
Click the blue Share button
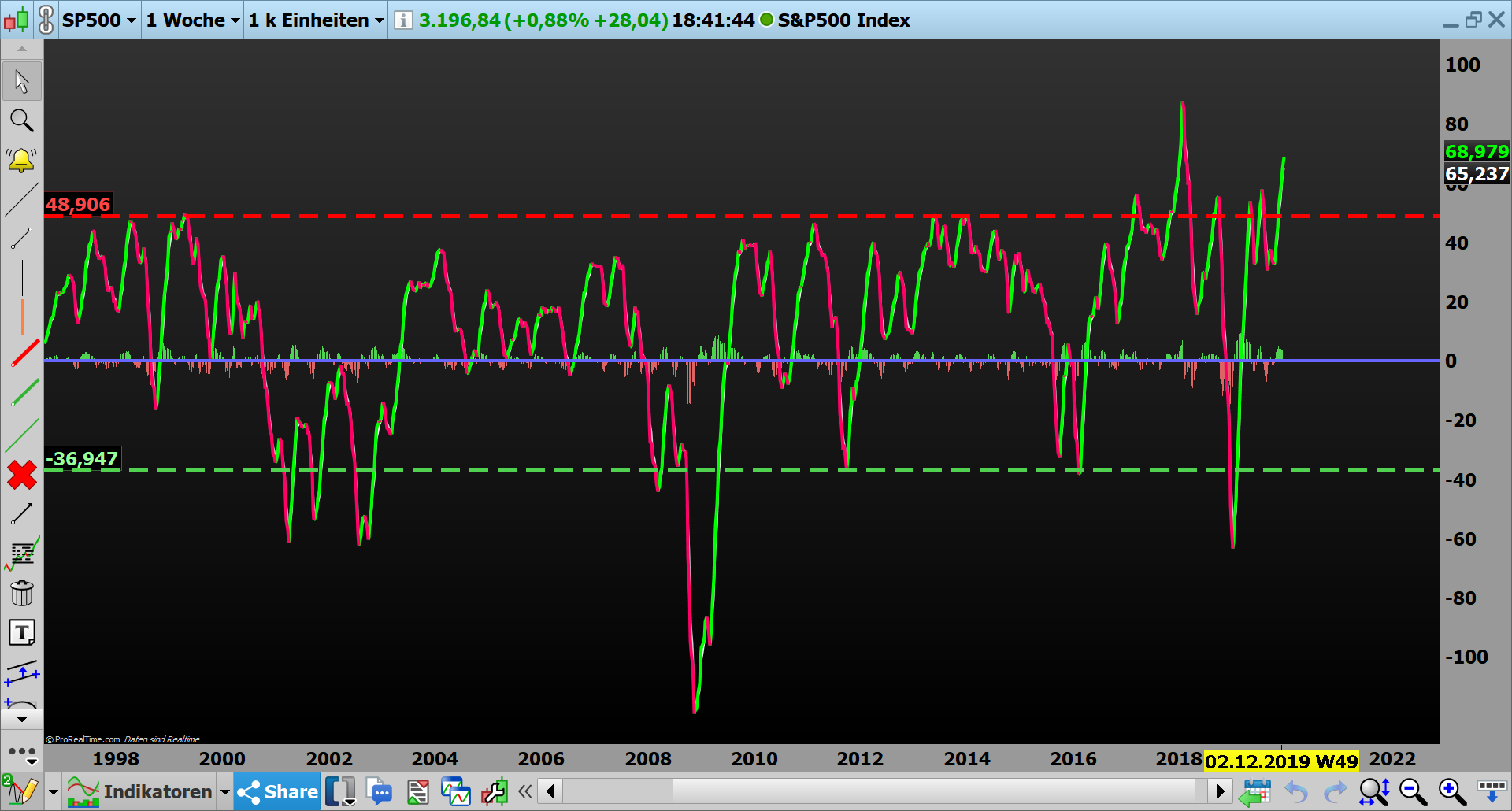pyautogui.click(x=278, y=792)
